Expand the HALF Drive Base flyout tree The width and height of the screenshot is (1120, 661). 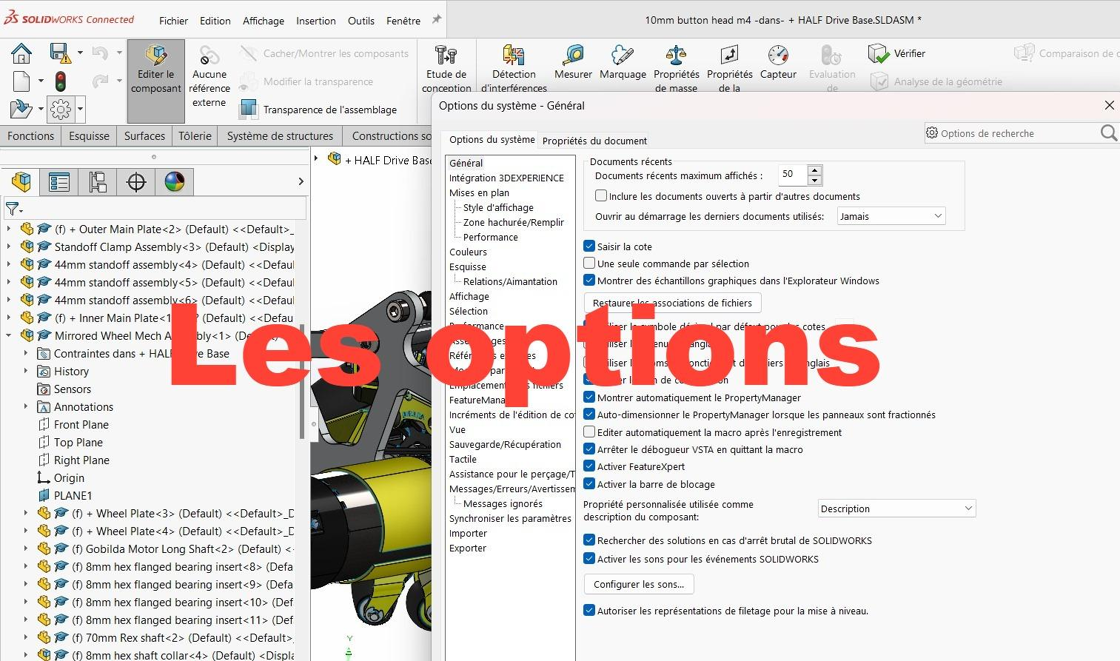316,159
